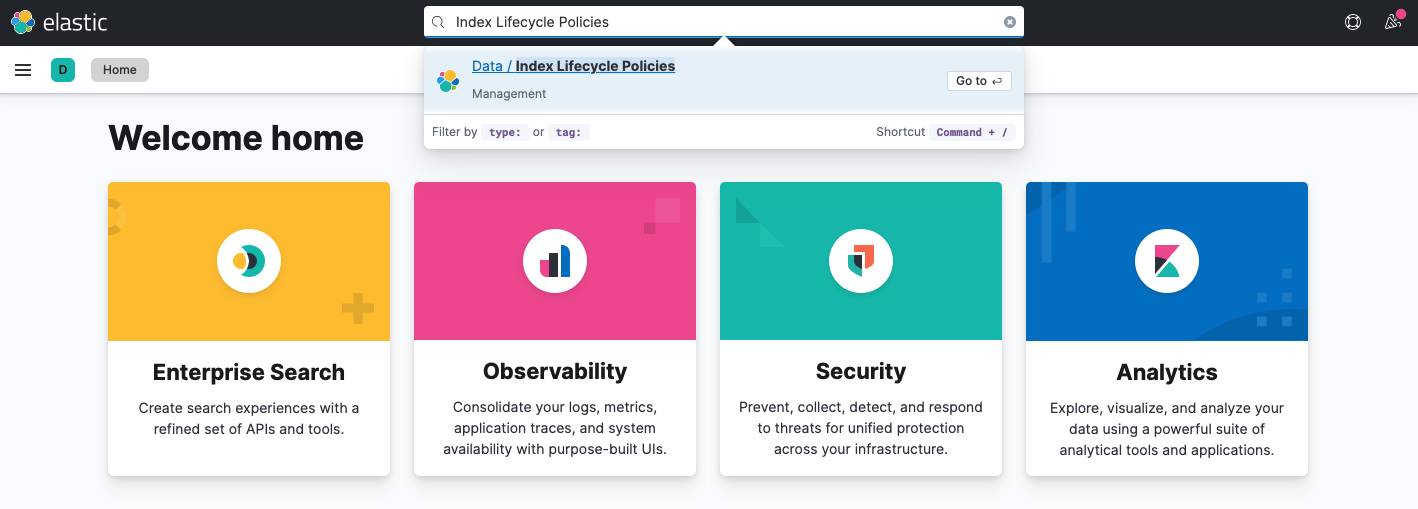
Task: Click the Analytics Kibana icon
Action: click(1167, 261)
